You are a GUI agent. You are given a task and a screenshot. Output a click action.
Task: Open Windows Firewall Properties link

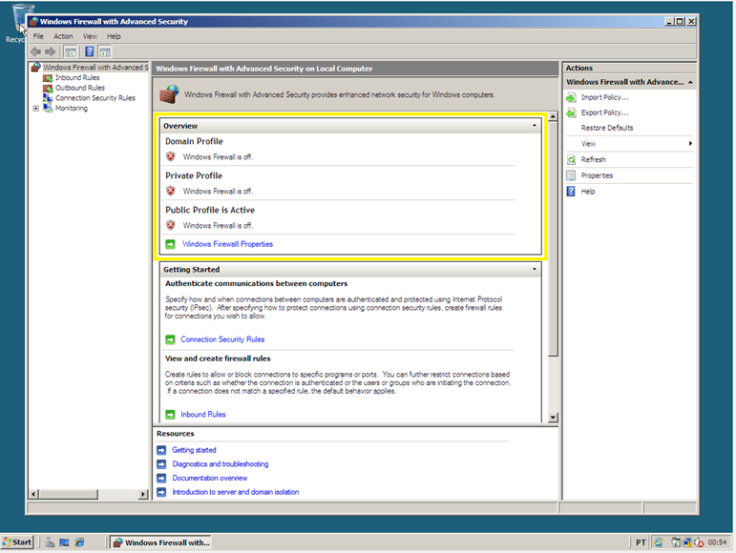(227, 244)
